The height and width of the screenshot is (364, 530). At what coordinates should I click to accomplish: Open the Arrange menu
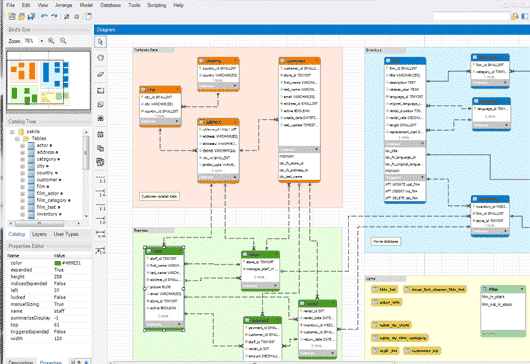[x=64, y=5]
